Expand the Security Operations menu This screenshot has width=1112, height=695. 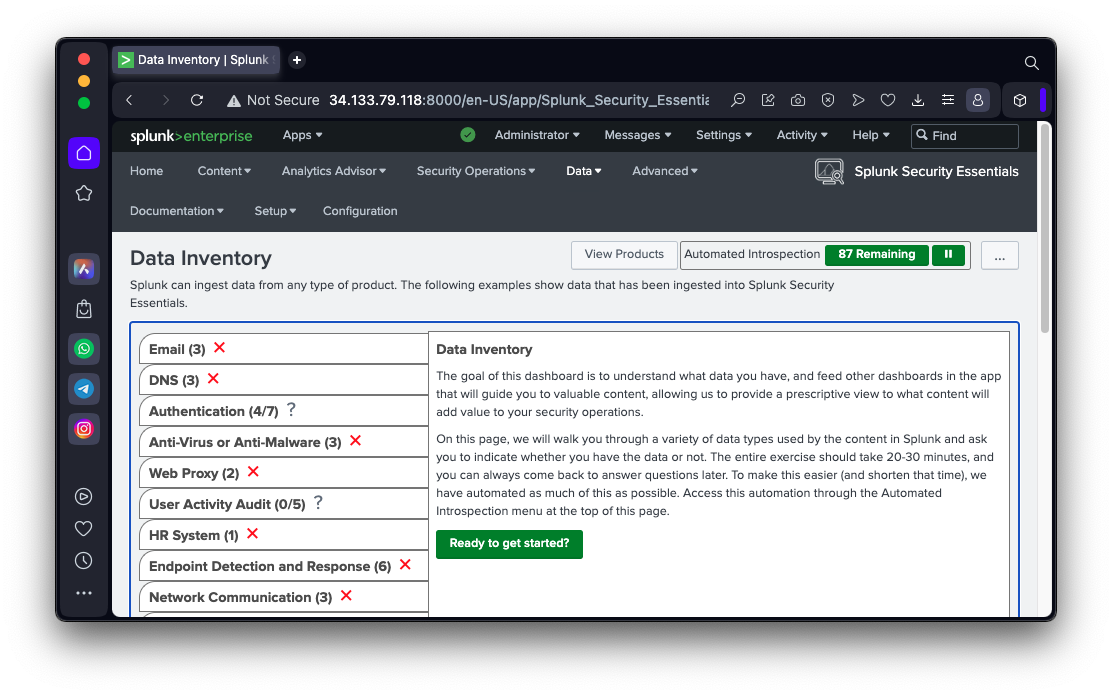tap(475, 171)
